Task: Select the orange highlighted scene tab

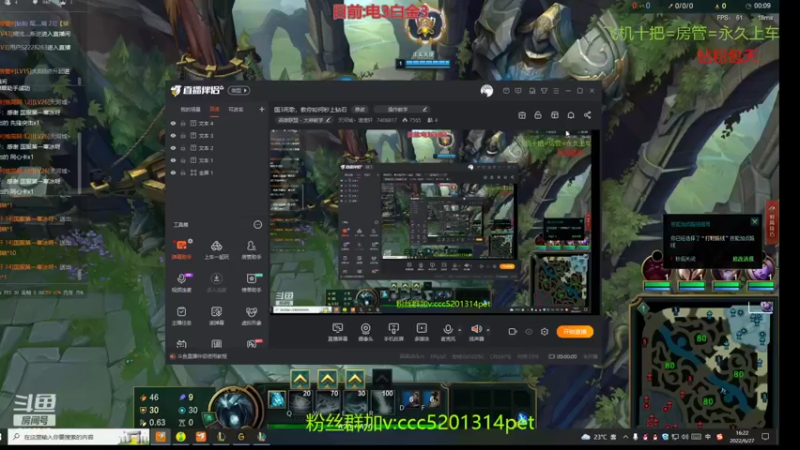Action: pos(215,109)
